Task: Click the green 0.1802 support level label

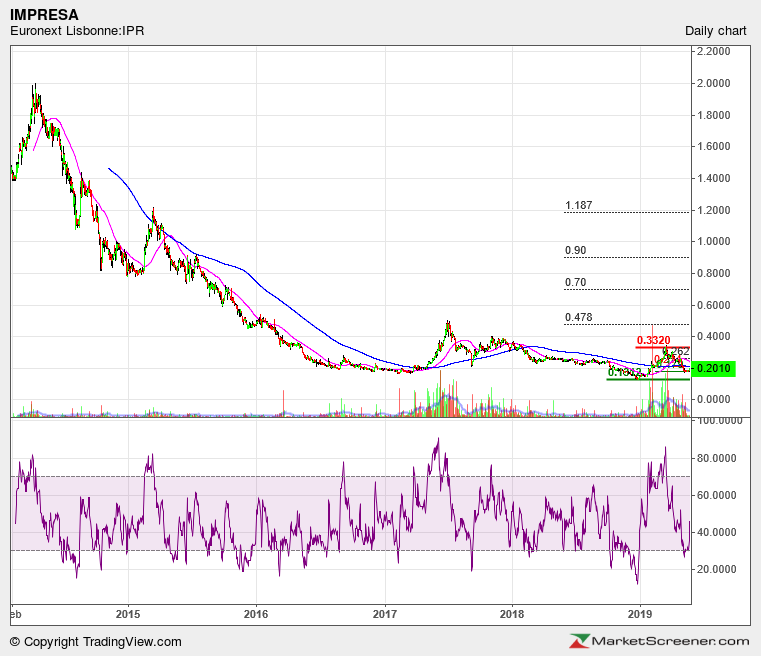Action: (x=625, y=373)
